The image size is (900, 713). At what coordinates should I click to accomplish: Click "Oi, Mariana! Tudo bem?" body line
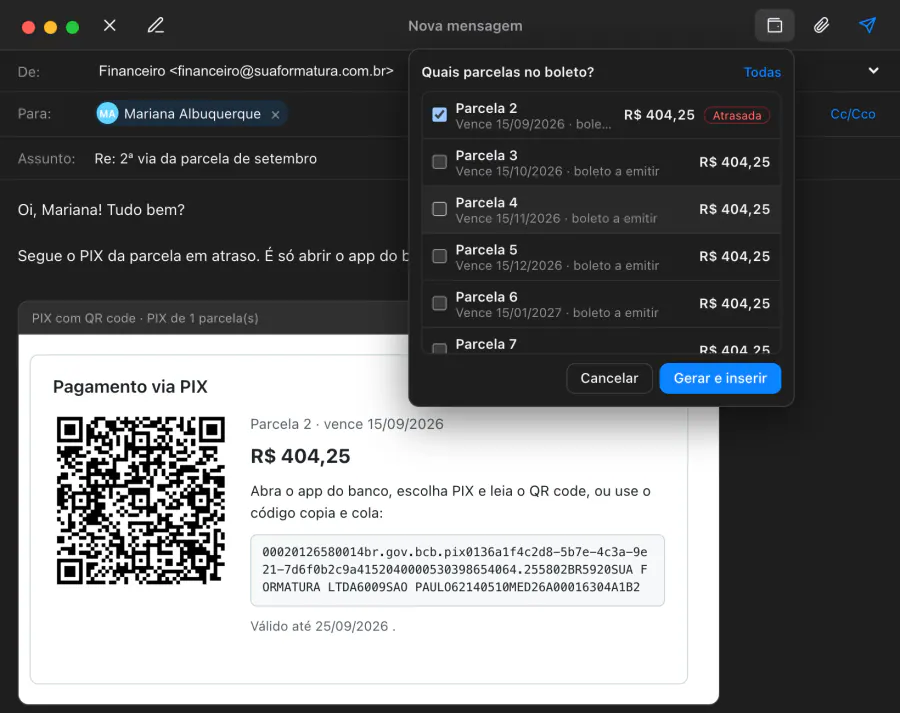pyautogui.click(x=101, y=210)
